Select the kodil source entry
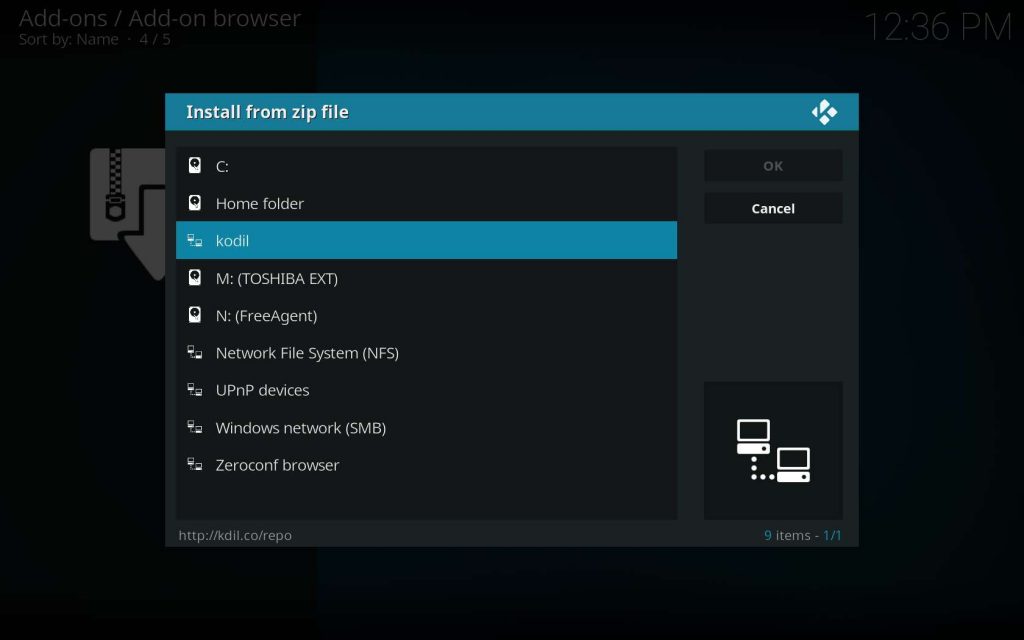This screenshot has height=640, width=1024. click(426, 241)
